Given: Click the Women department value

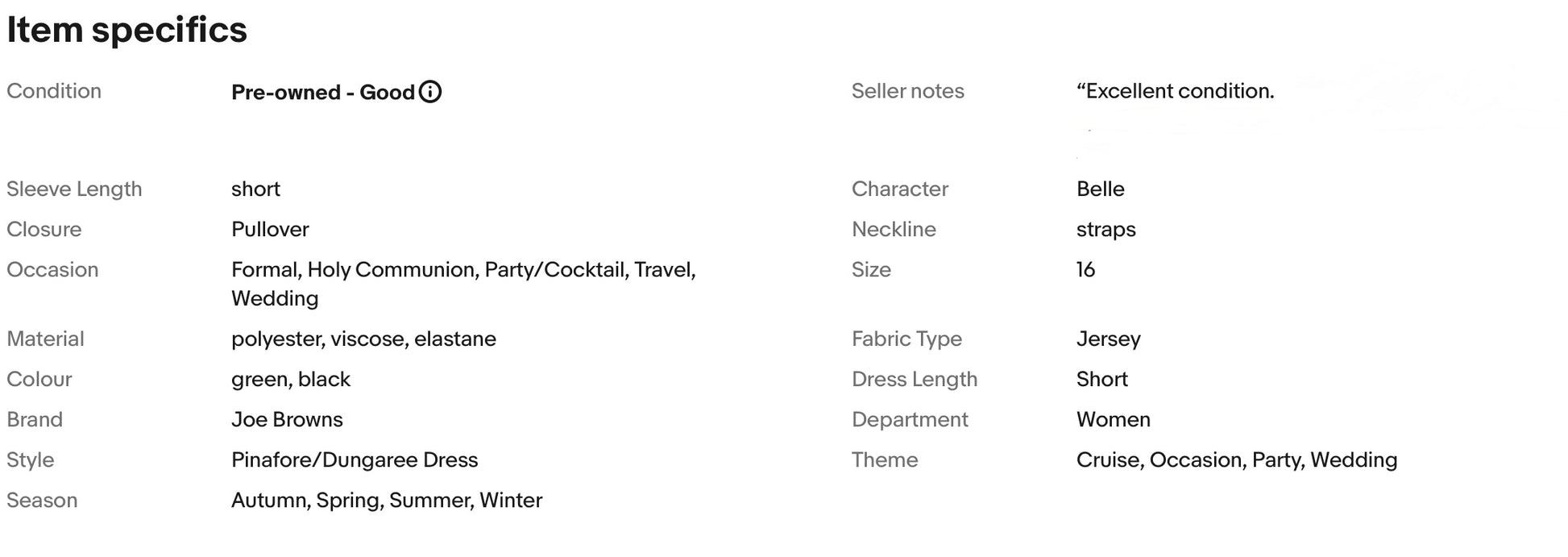Looking at the screenshot, I should point(1113,419).
